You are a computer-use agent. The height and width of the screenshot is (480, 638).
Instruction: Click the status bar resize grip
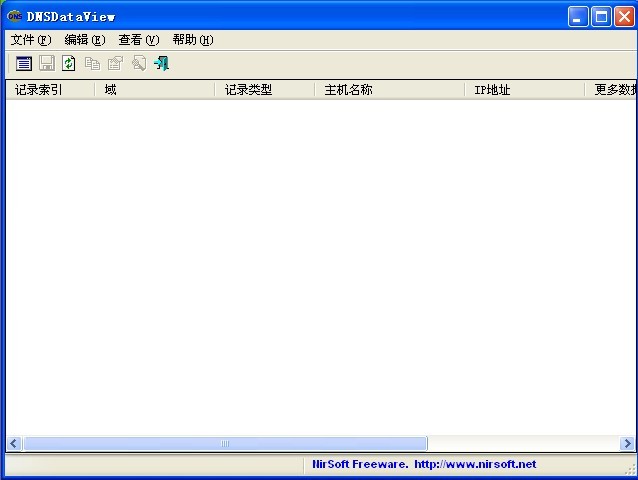631,469
